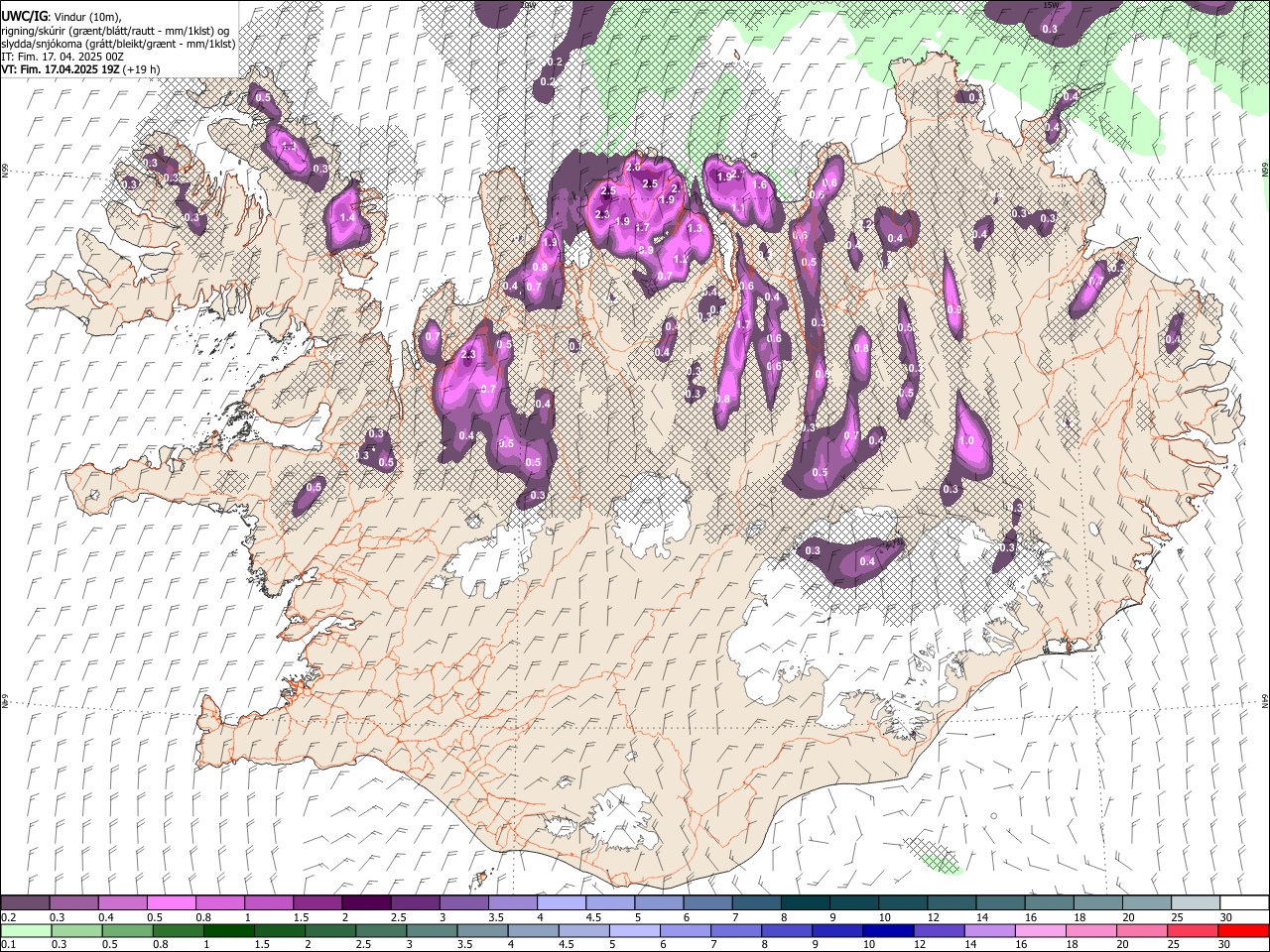
Task: Click the darkest purple 2–2.5 snow swatch
Action: (x=366, y=903)
